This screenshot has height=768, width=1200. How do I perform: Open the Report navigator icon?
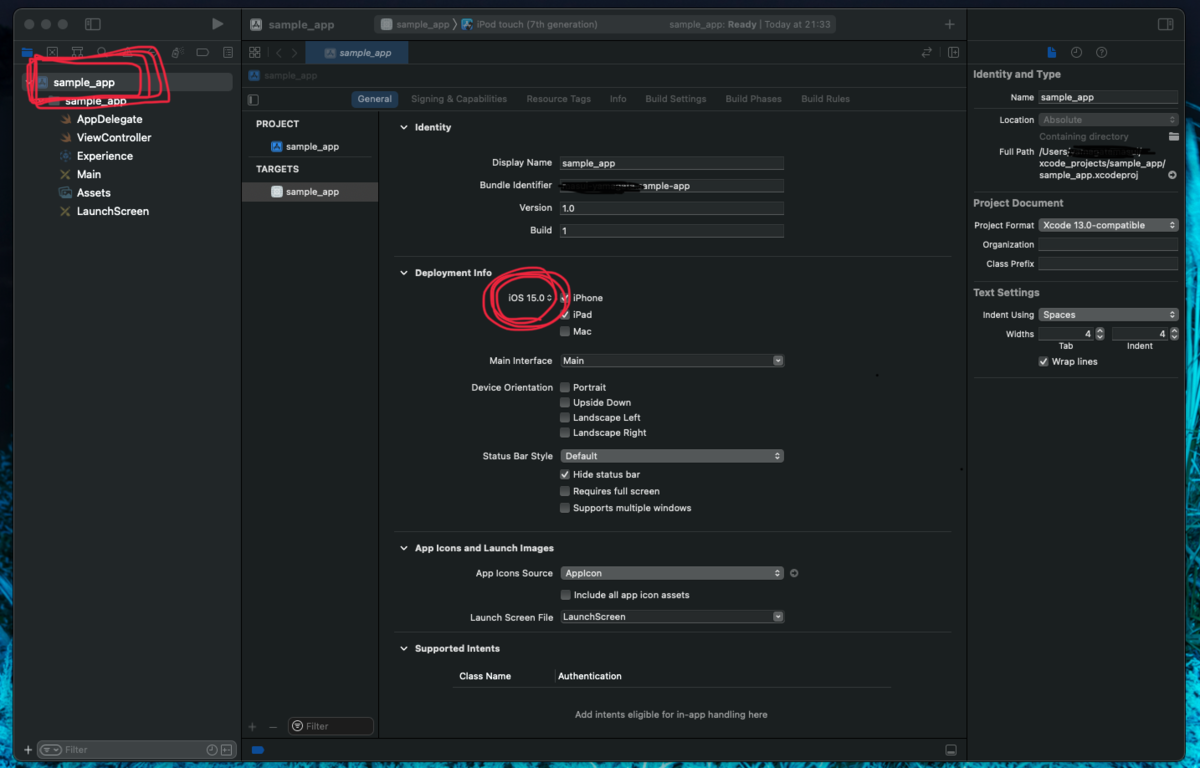coord(228,52)
